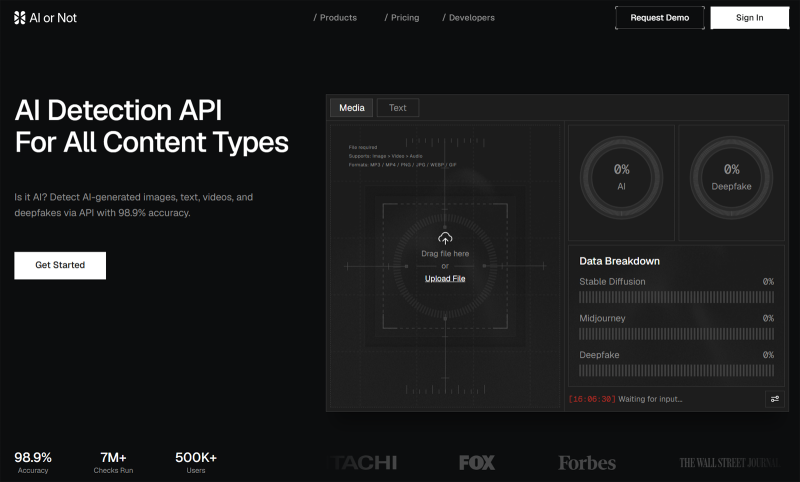Open the Products menu
This screenshot has width=800, height=482.
(335, 18)
